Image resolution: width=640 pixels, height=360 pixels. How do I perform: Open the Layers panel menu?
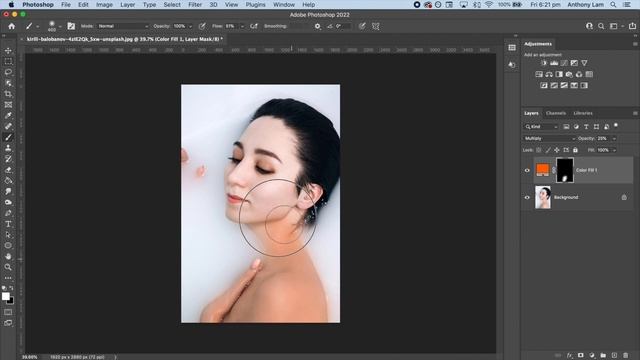point(635,113)
